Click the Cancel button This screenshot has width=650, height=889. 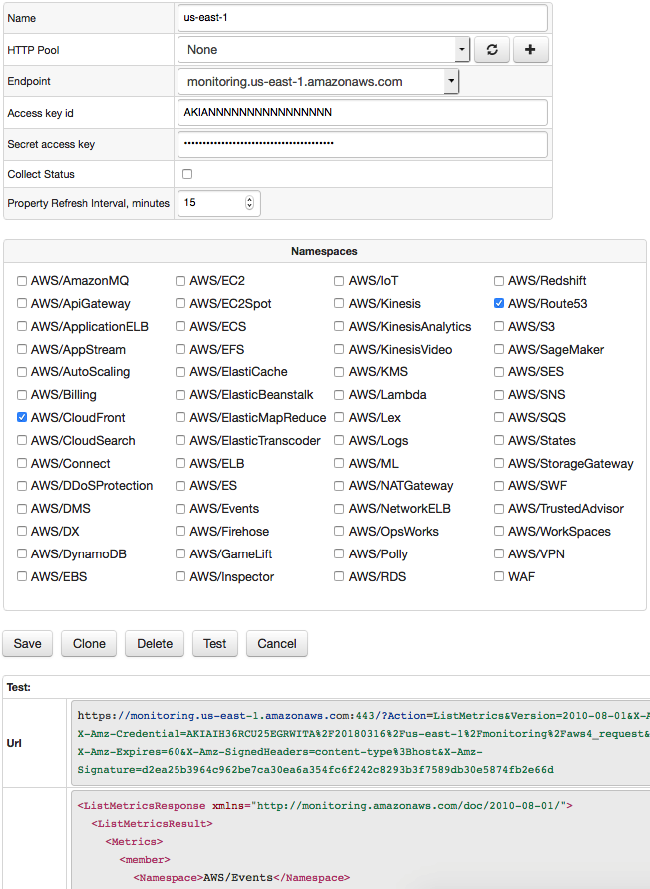pos(277,644)
